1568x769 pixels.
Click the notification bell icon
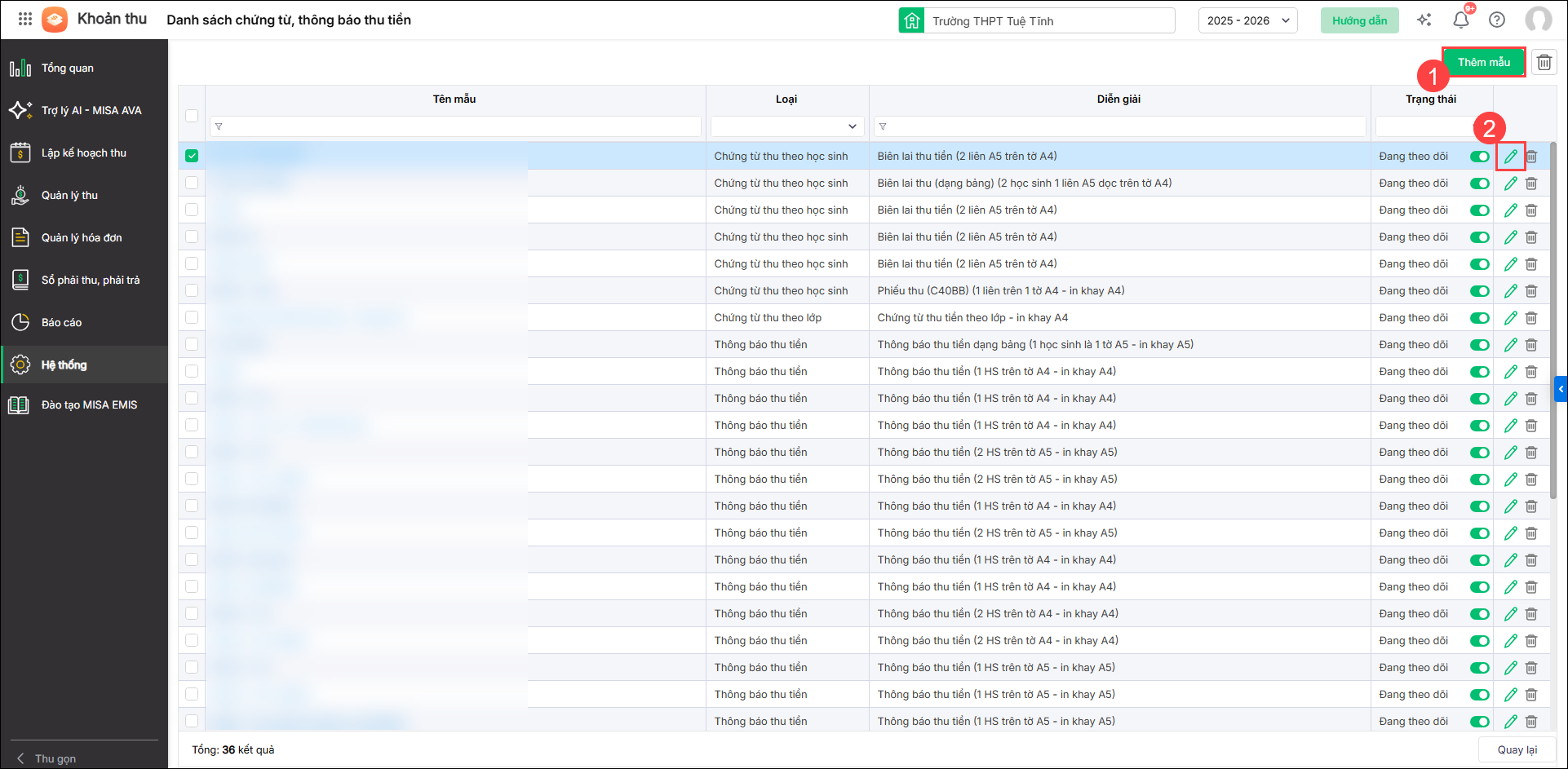point(1460,20)
